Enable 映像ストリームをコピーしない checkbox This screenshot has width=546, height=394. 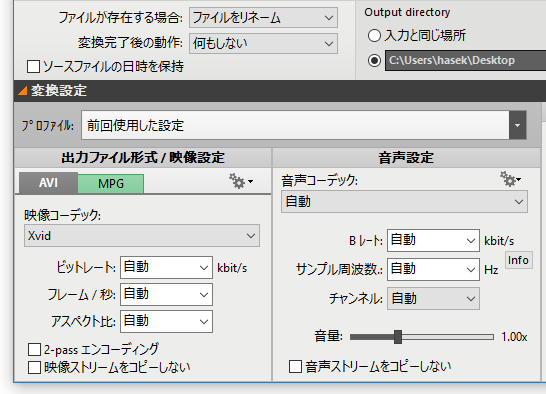pos(34,368)
